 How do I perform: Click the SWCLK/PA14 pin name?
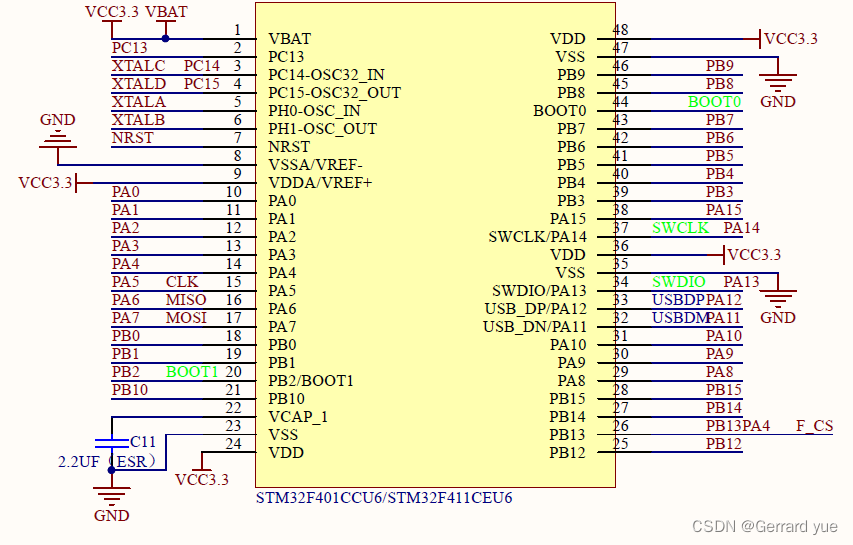point(537,237)
